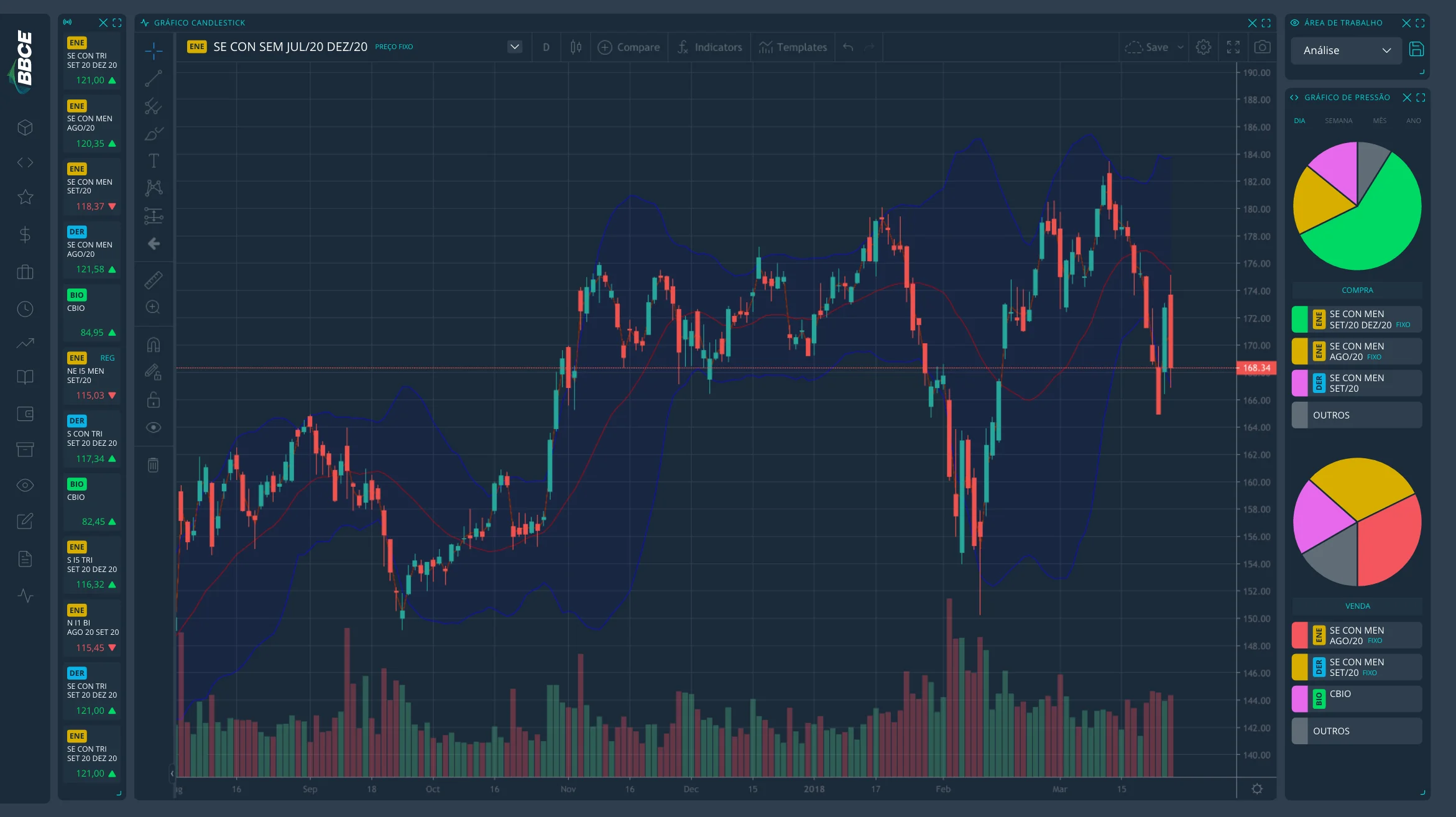This screenshot has width=1456, height=817.
Task: Take a chart snapshot with camera icon
Action: coord(1262,47)
